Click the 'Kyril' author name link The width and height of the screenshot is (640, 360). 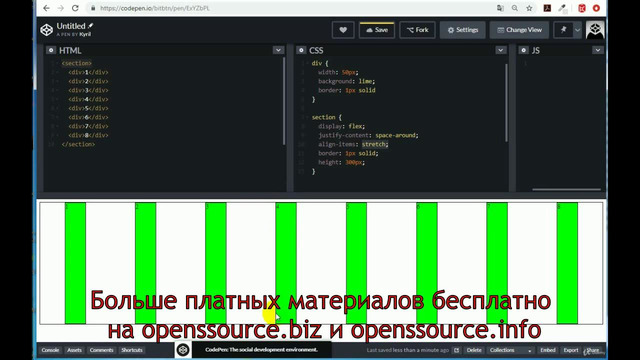pyautogui.click(x=85, y=34)
